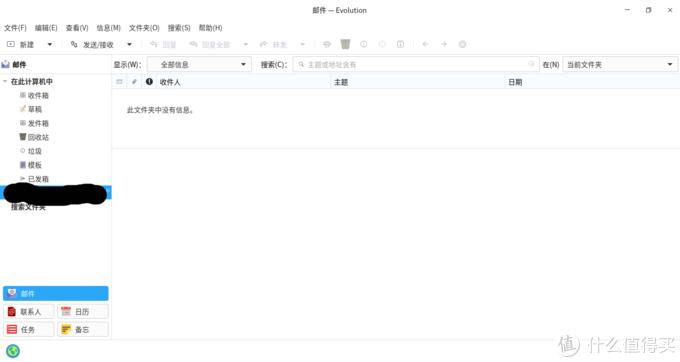Open the 文件夹(O) menu
This screenshot has width=680, height=362.
click(x=144, y=28)
